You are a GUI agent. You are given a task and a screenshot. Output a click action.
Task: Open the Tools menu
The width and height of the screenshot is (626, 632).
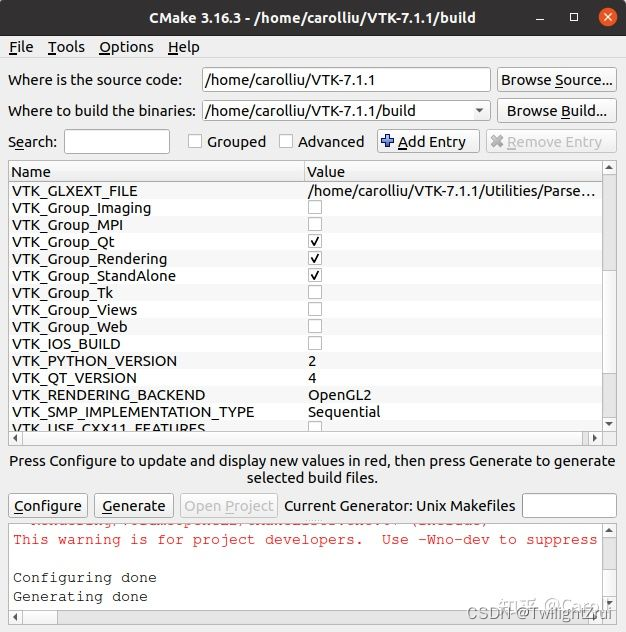tap(66, 47)
